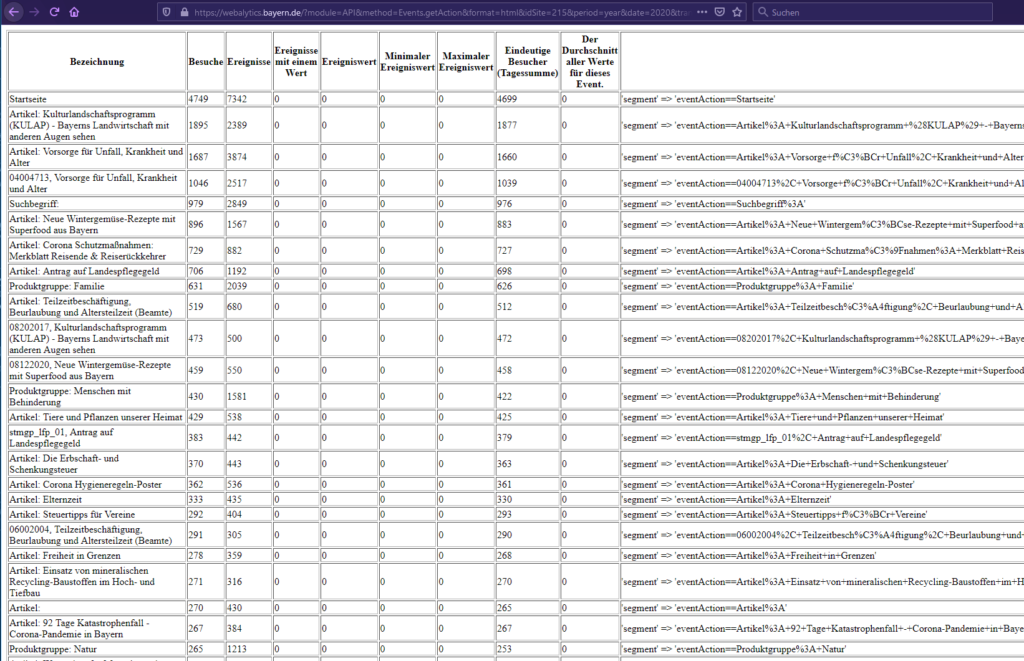The width and height of the screenshot is (1024, 661).
Task: Click the magnifier icon in search box
Action: (763, 12)
